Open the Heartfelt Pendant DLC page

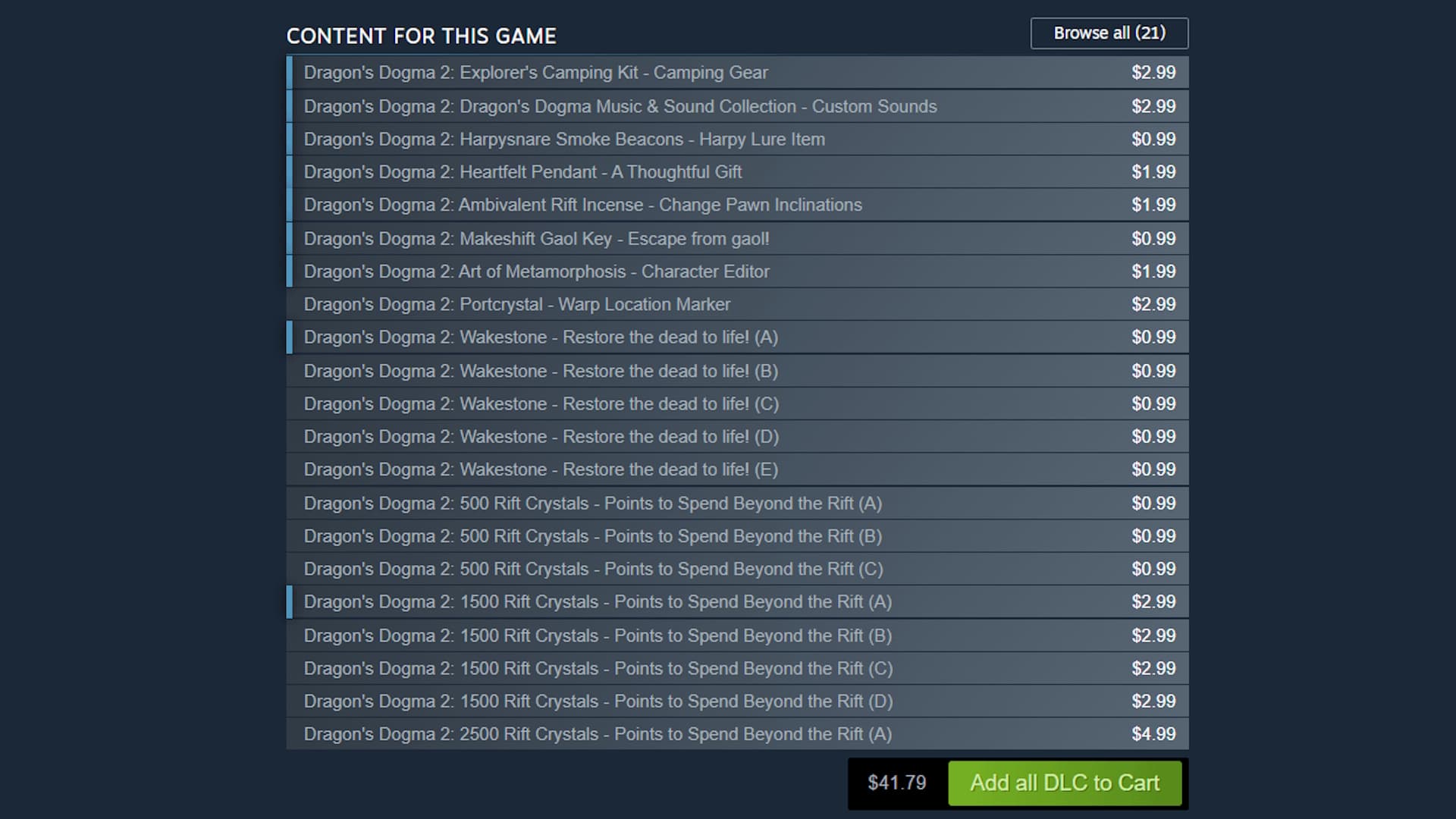[x=522, y=172]
